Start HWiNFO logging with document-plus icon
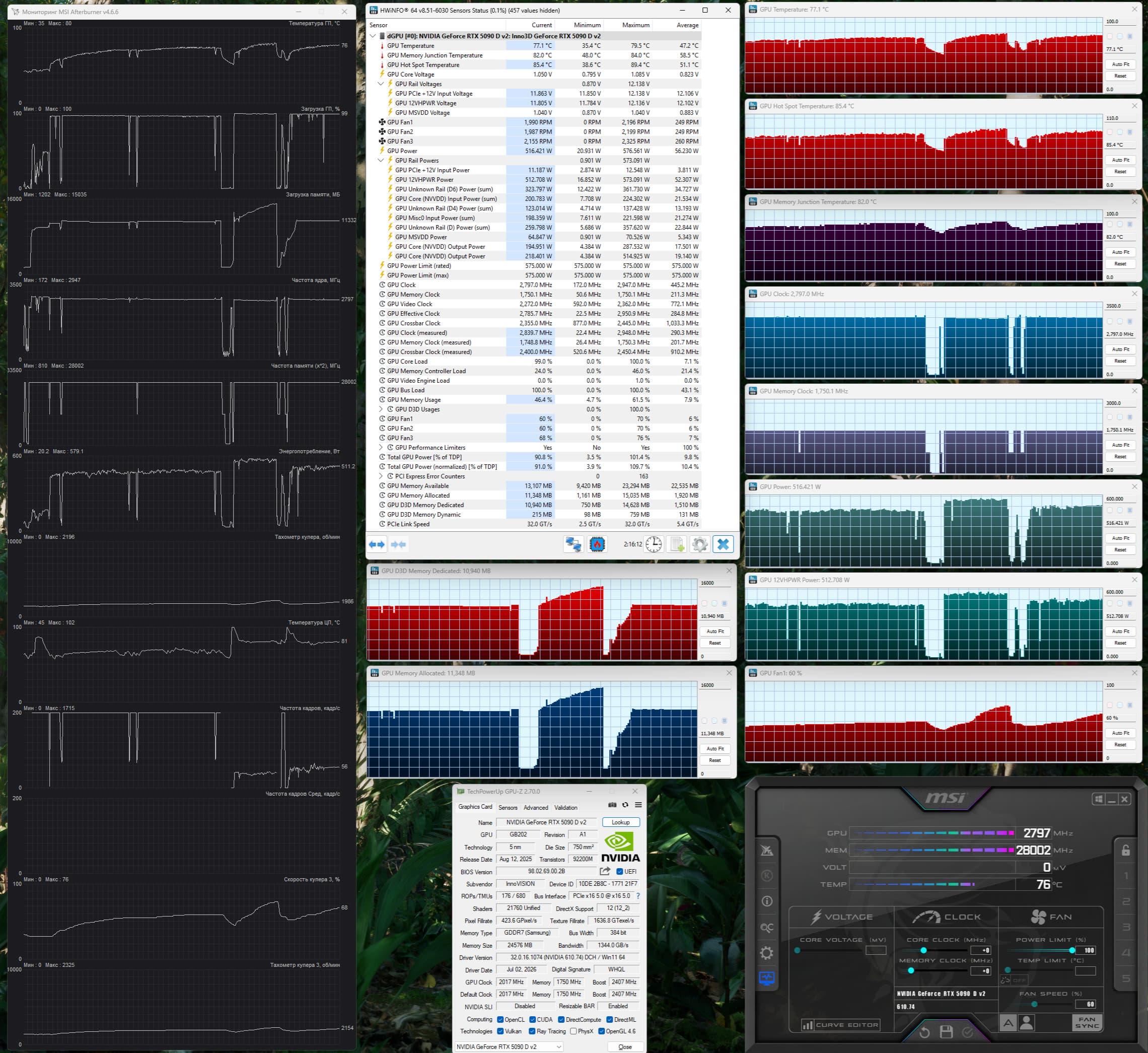Screen dimensions: 1148x1053 point(677,544)
